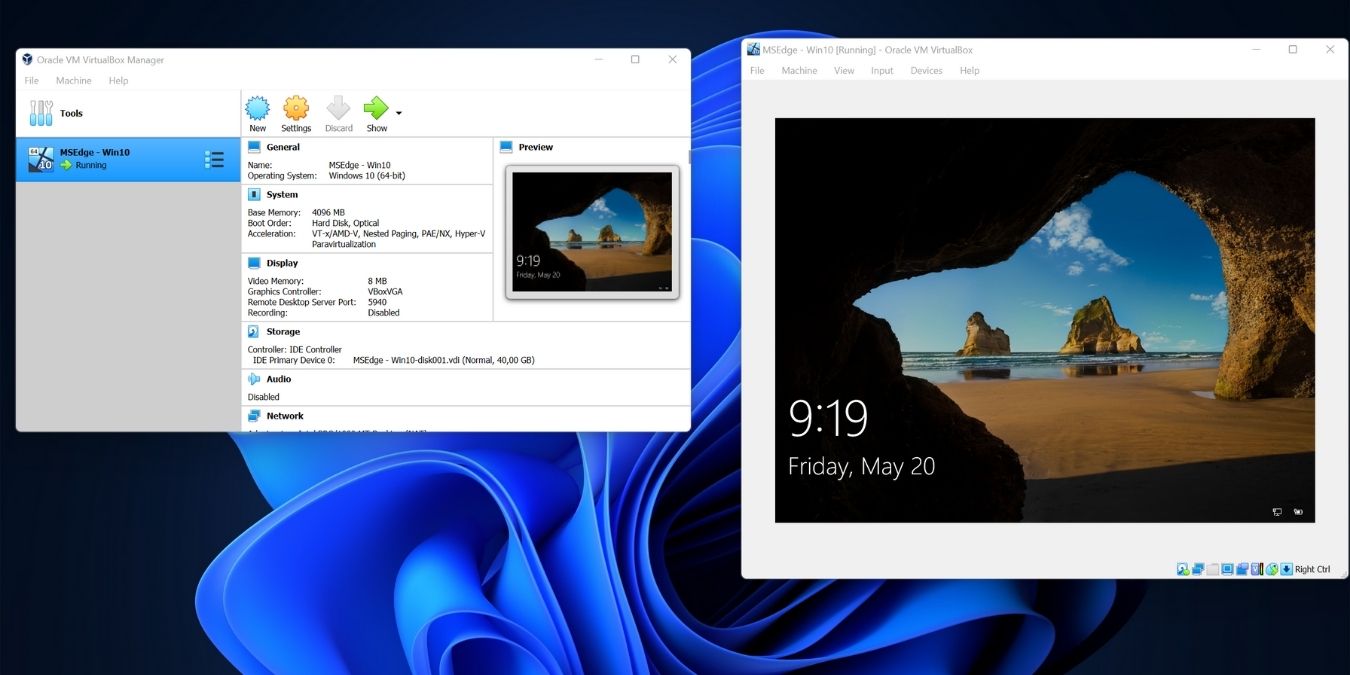Open VM Settings using the gear icon
The image size is (1350, 675).
pos(296,112)
